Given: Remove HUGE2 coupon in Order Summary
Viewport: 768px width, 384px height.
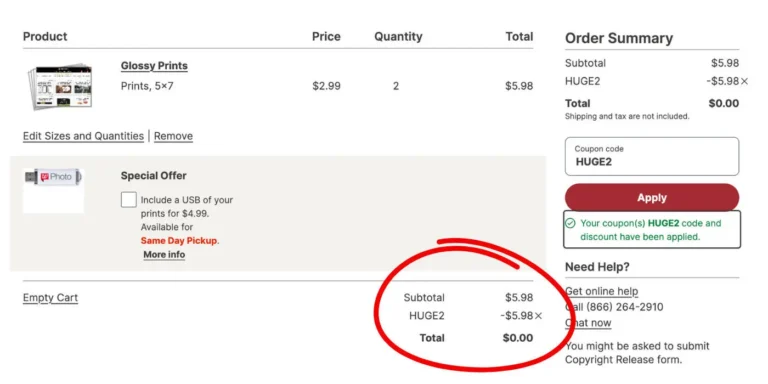Looking at the screenshot, I should pos(744,82).
